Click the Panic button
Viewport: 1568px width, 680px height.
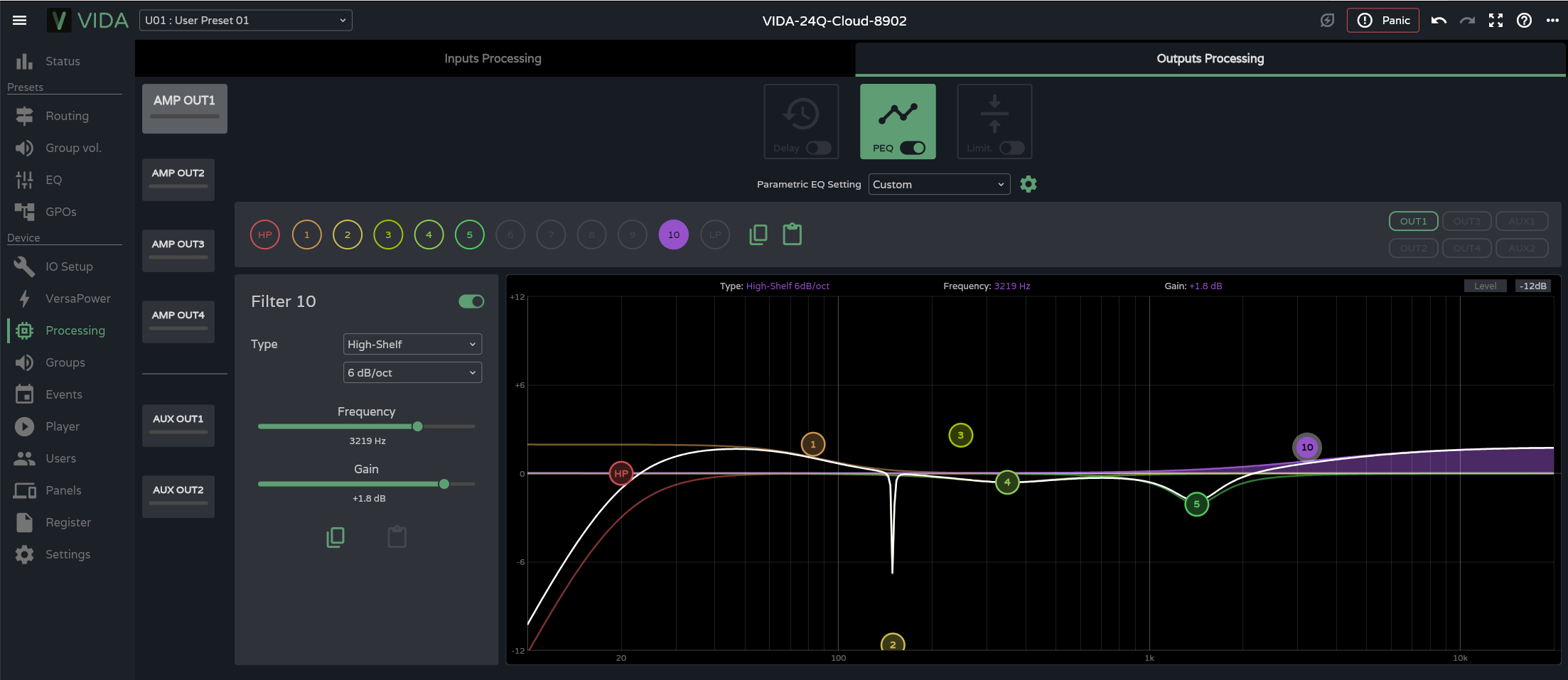click(x=1382, y=21)
